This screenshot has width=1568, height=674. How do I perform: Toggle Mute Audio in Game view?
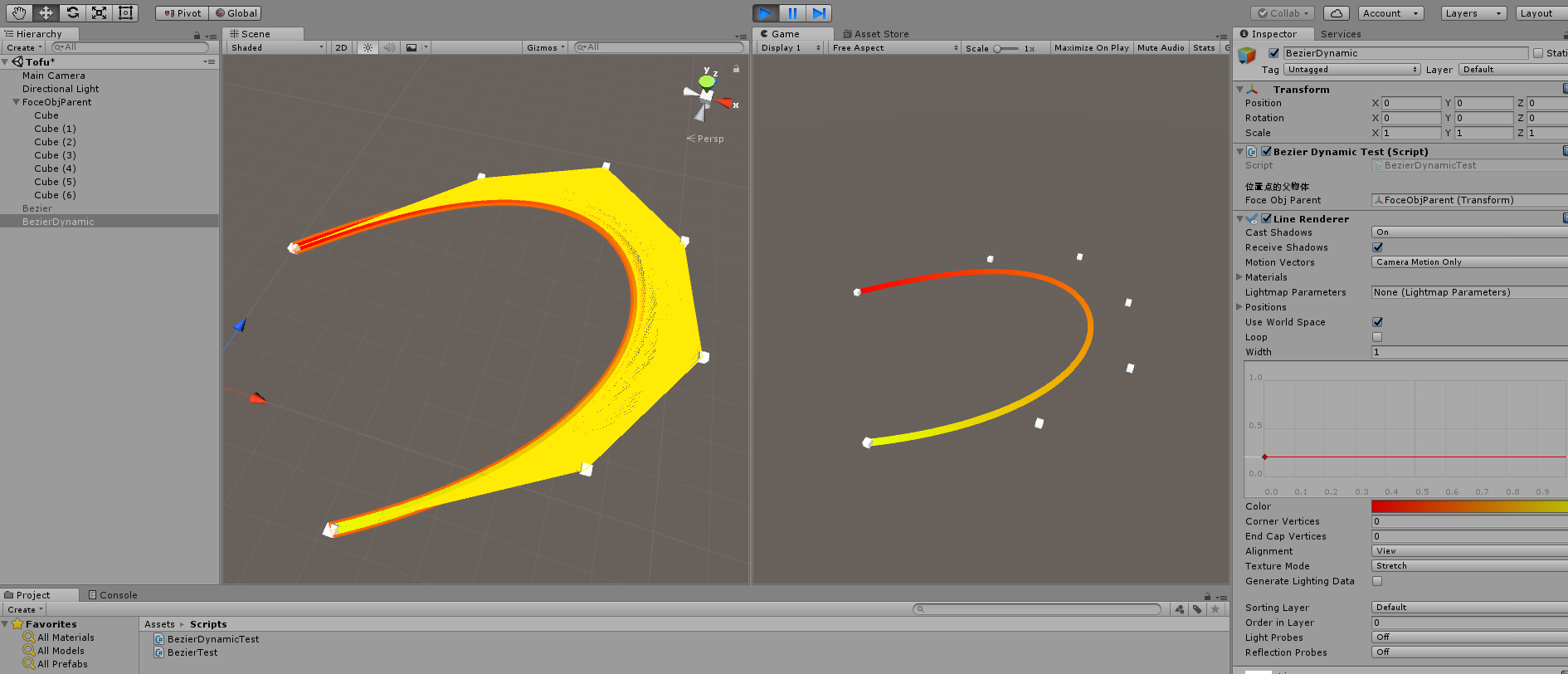pyautogui.click(x=1161, y=47)
